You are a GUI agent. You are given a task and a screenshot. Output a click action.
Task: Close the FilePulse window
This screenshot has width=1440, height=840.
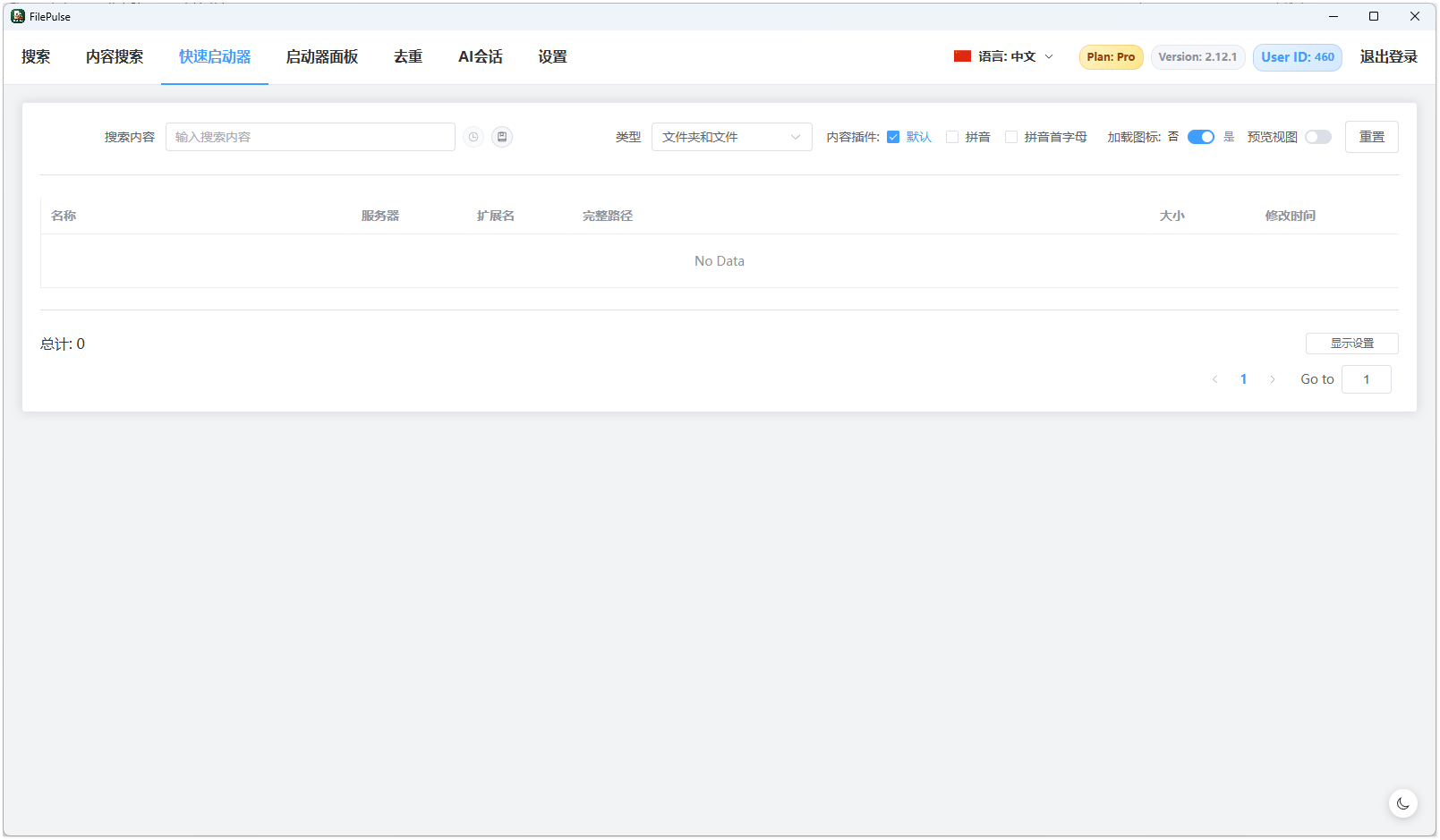click(x=1415, y=16)
